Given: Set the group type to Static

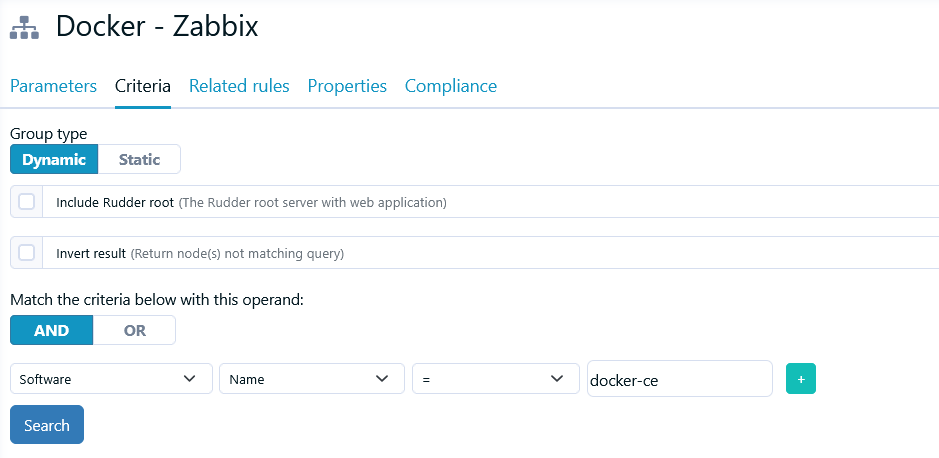Looking at the screenshot, I should point(139,159).
